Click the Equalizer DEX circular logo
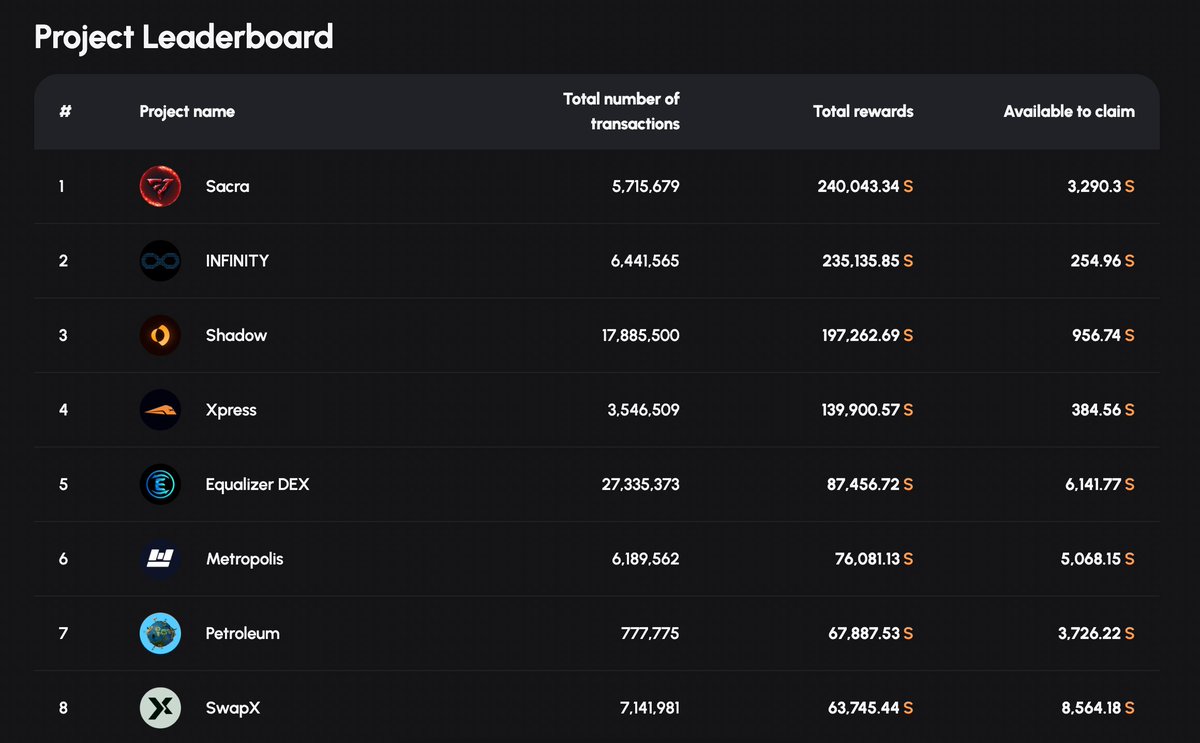The width and height of the screenshot is (1200, 743). click(160, 484)
